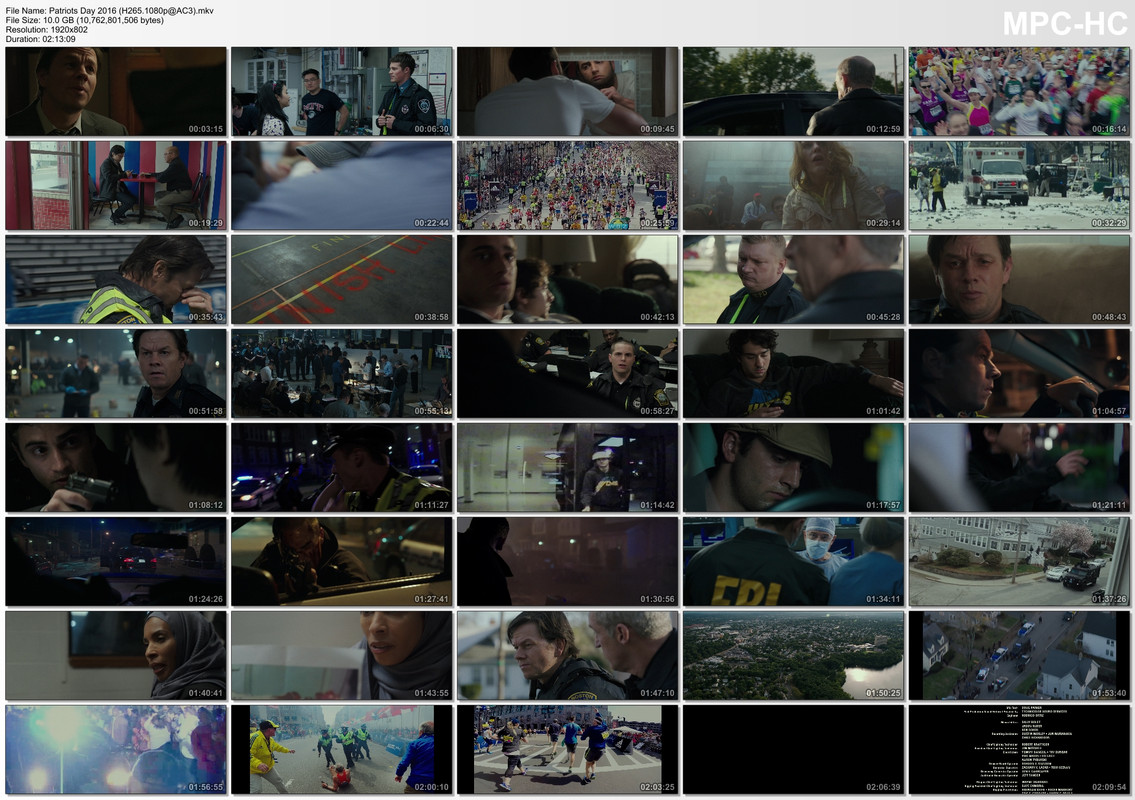Open the frame stamped 00:29:14
Image resolution: width=1135 pixels, height=800 pixels.
793,186
